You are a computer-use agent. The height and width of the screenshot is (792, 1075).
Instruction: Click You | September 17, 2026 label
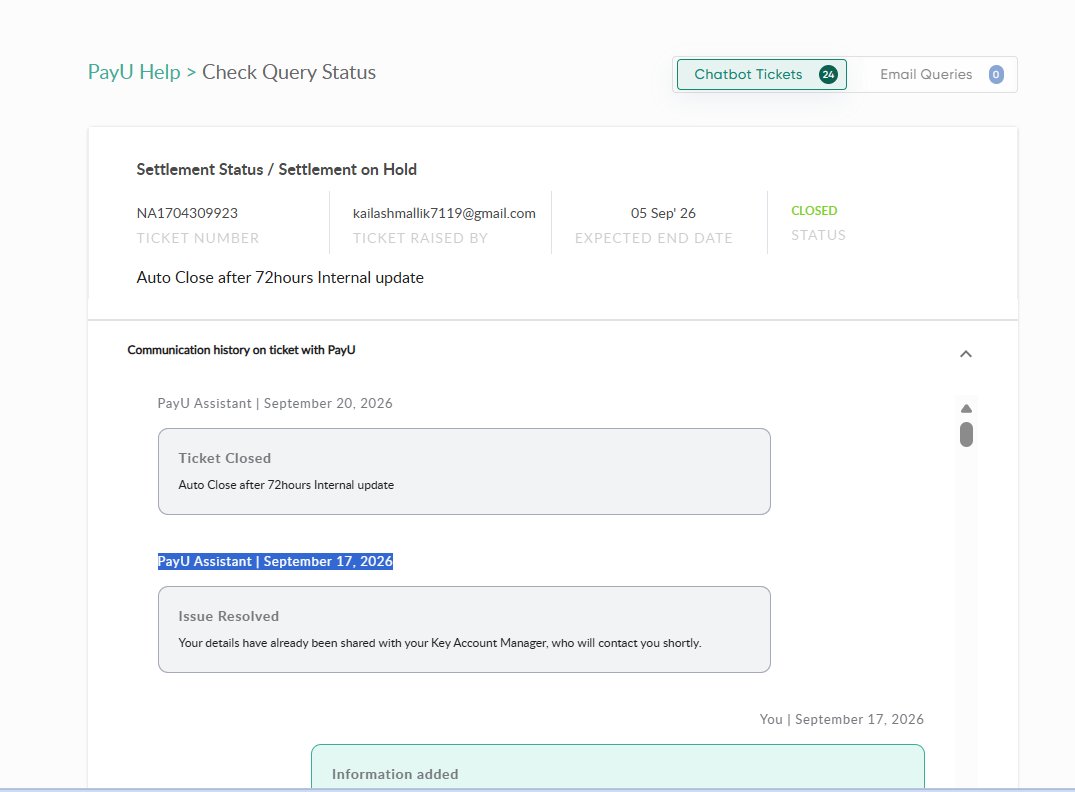pos(841,719)
